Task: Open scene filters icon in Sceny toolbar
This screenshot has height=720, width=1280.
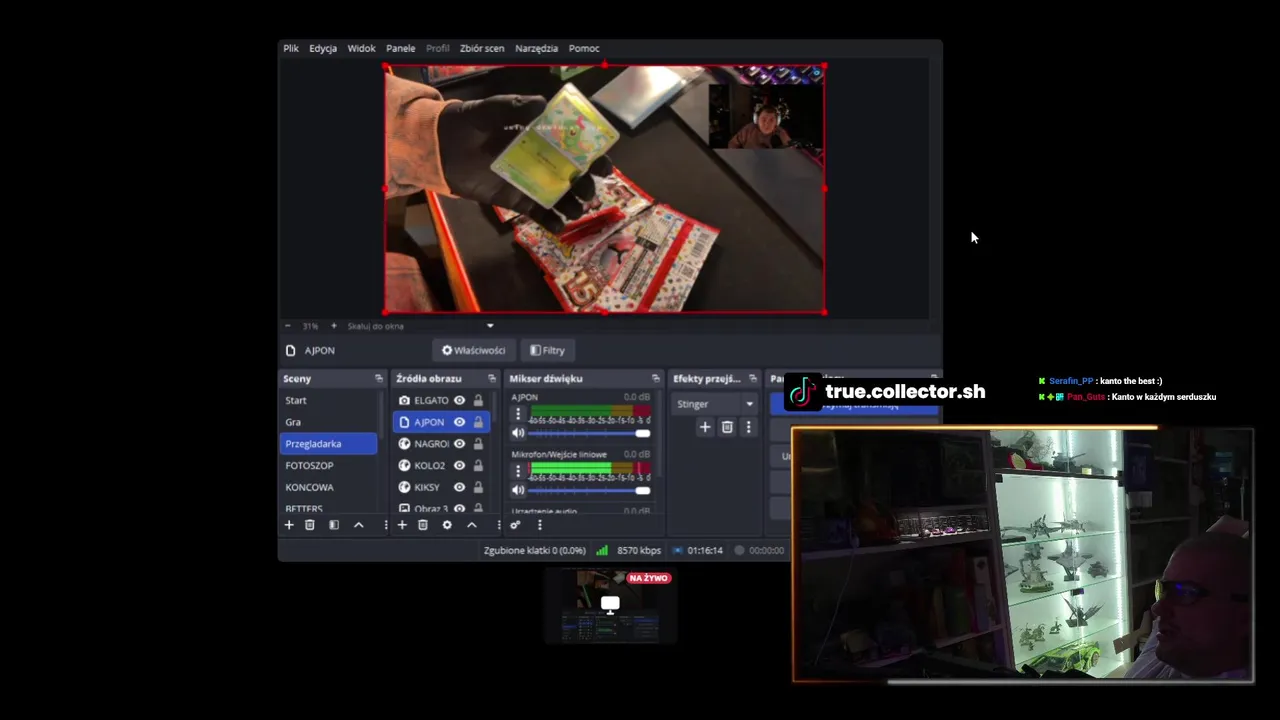Action: coord(334,525)
